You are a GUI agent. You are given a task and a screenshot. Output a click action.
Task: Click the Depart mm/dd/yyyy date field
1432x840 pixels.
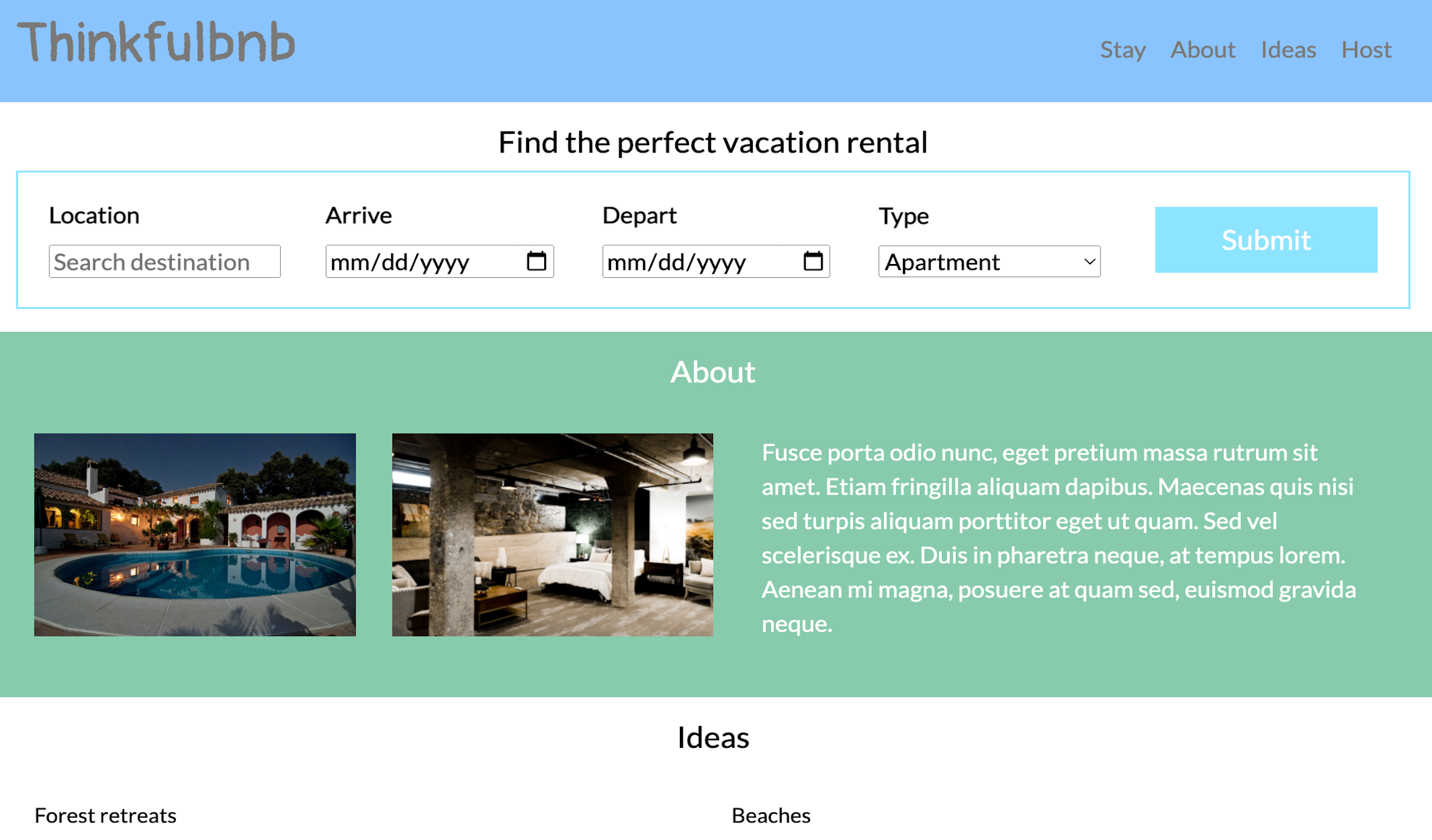coord(693,262)
